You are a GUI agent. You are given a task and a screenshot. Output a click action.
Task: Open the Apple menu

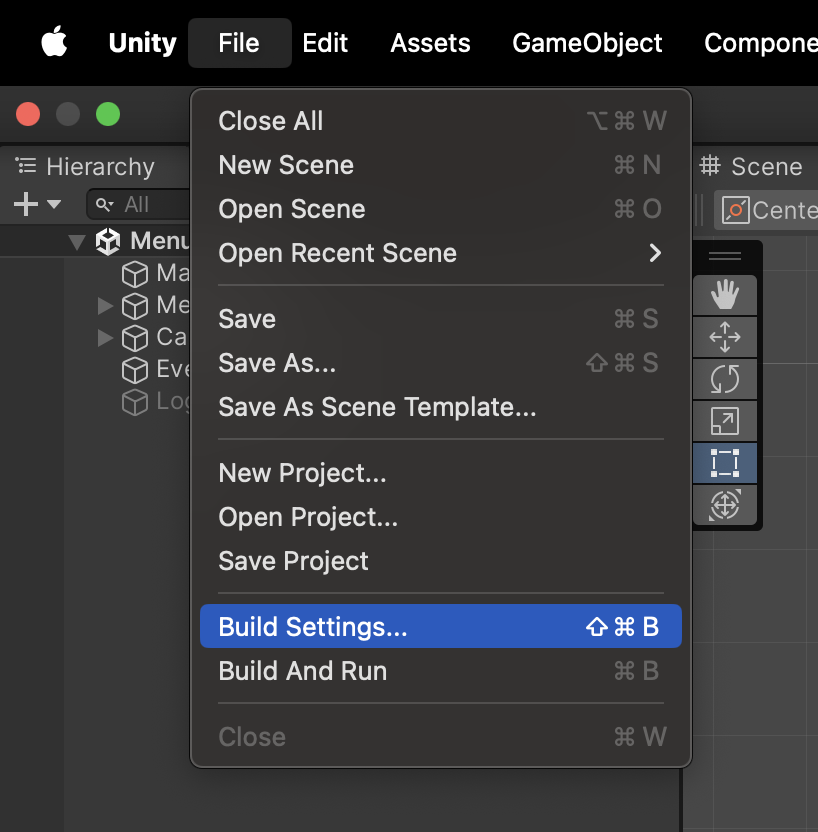54,43
